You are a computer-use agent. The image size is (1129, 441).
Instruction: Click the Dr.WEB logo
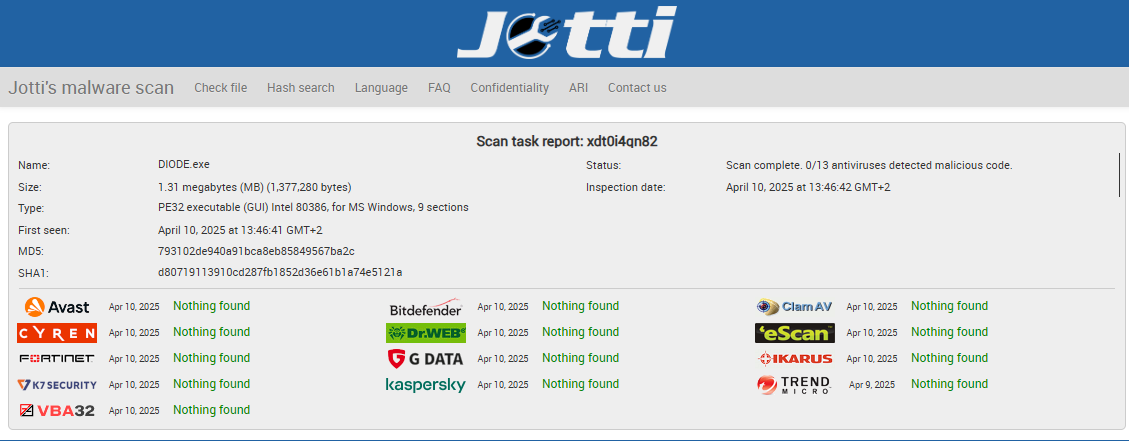pyautogui.click(x=426, y=333)
